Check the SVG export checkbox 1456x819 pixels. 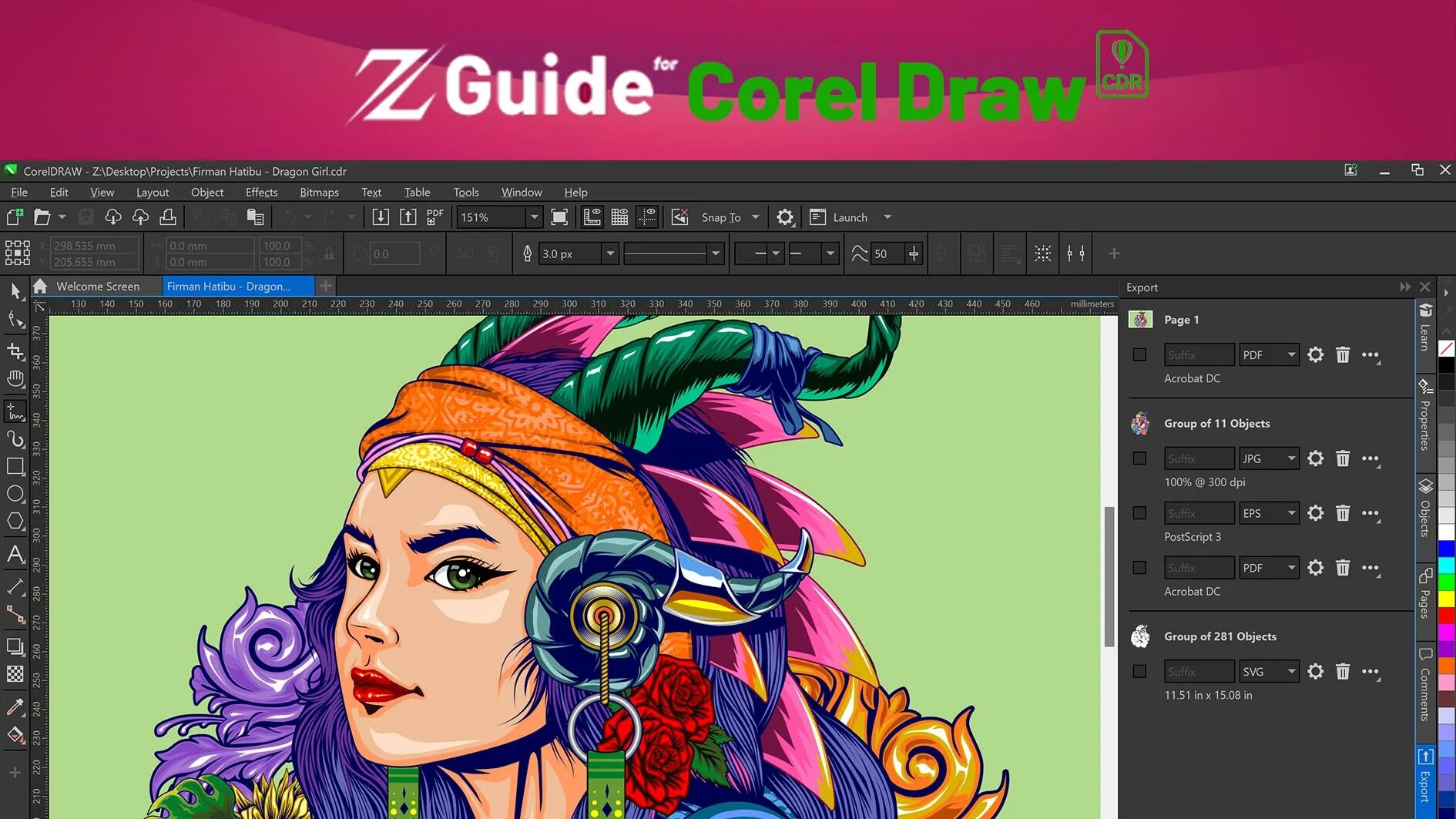[x=1140, y=671]
